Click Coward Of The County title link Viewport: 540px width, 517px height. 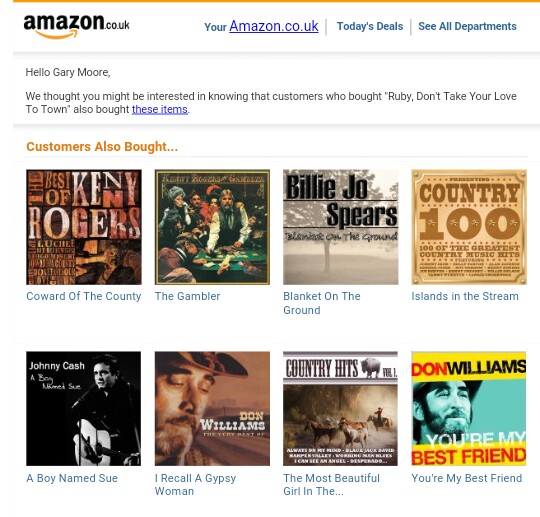[x=84, y=296]
